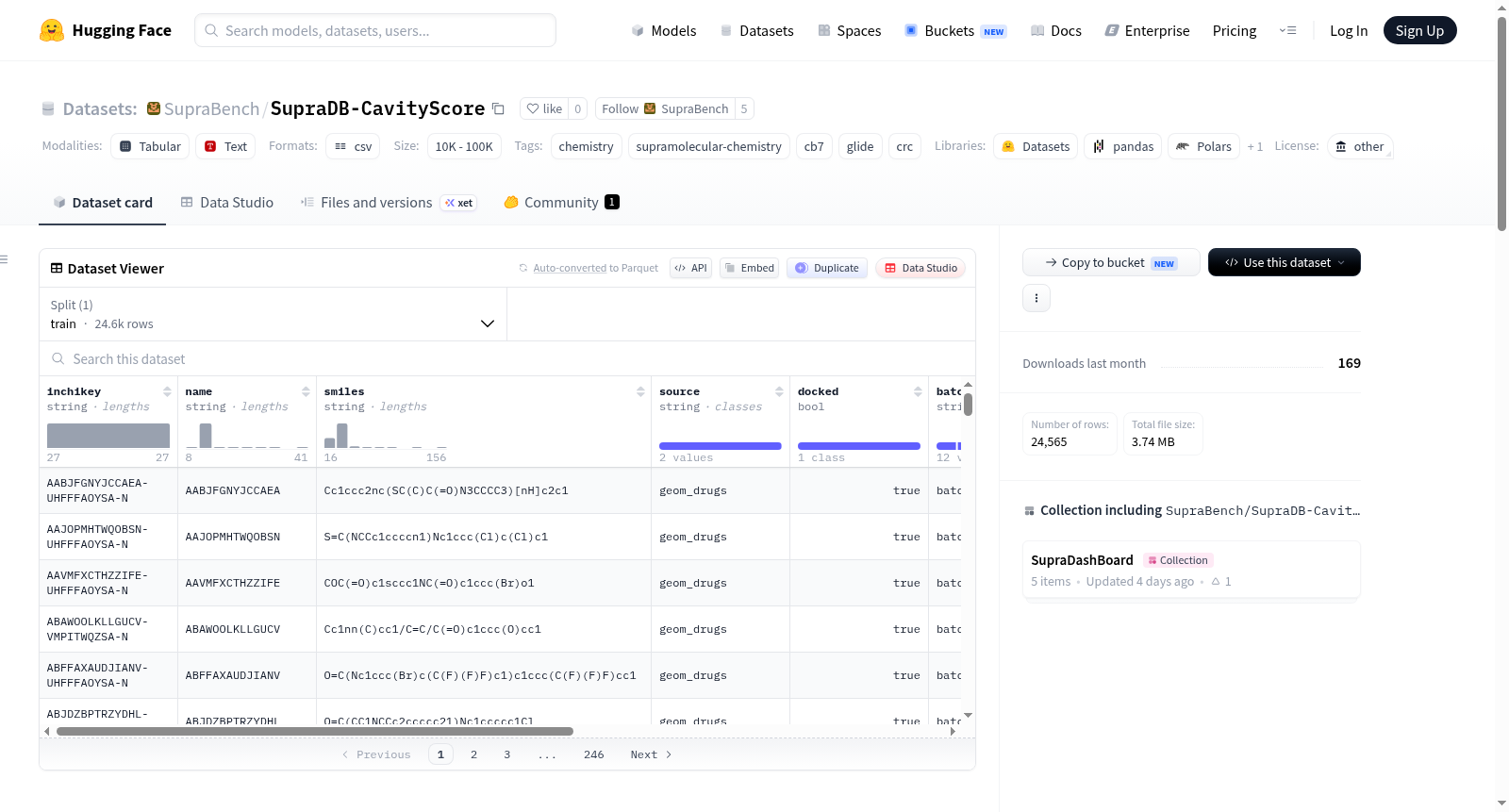The width and height of the screenshot is (1509, 812).
Task: Open the Models nav item
Action: tap(664, 30)
